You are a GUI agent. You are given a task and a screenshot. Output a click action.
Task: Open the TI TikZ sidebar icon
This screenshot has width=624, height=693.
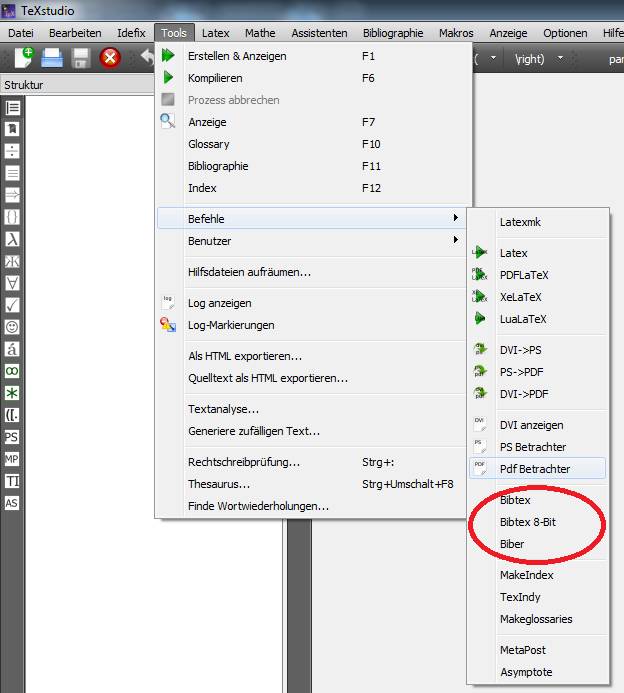12,481
